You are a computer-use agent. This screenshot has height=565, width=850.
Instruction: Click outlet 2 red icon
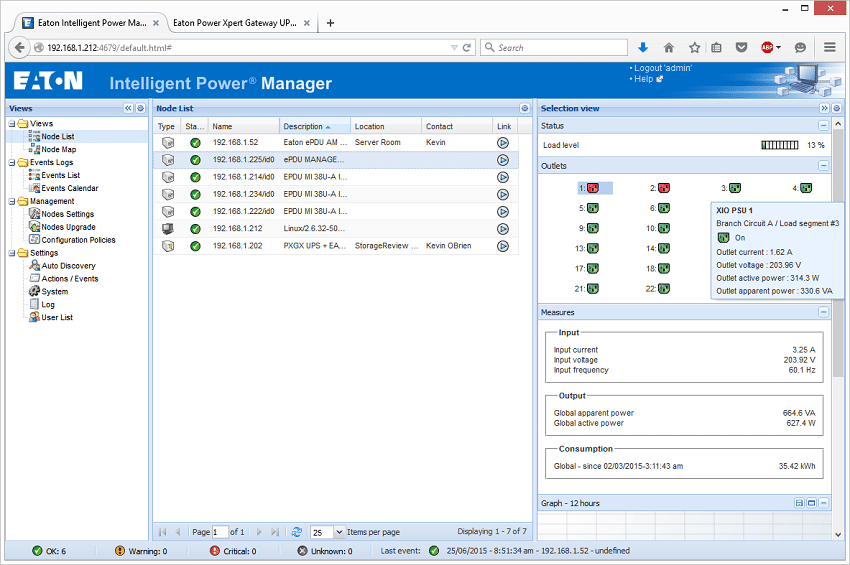(664, 188)
